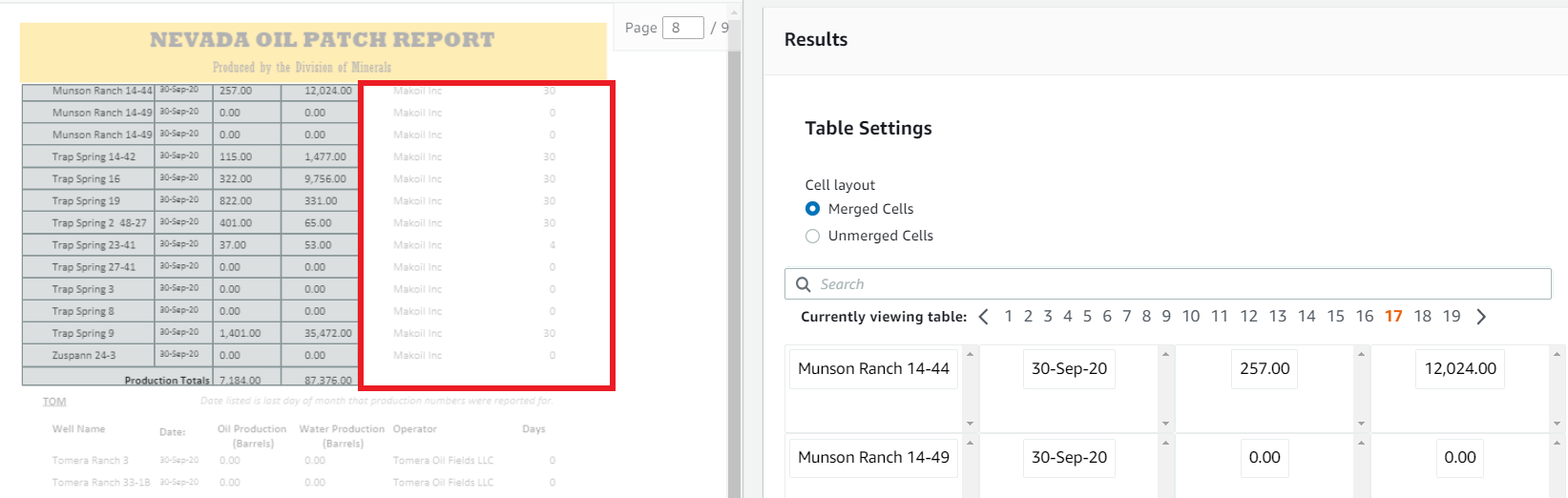Go to next table using right chevron
Image resolution: width=1568 pixels, height=498 pixels.
coord(1481,317)
